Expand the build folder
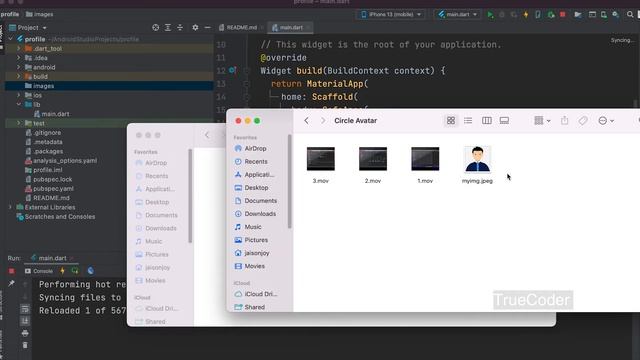Screen dimensions: 640x360 [x=18, y=77]
